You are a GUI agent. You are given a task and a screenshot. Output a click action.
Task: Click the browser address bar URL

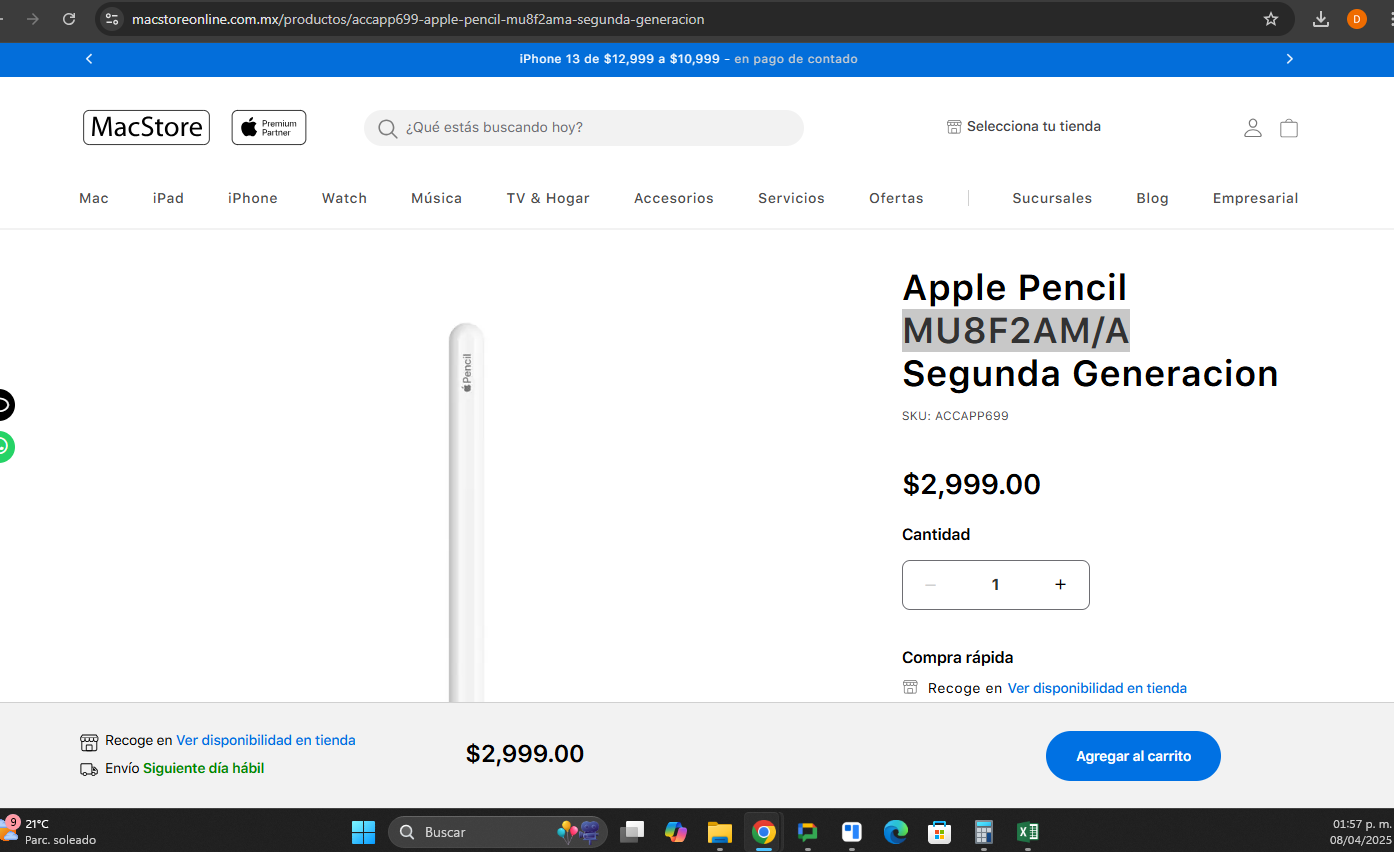click(x=418, y=19)
